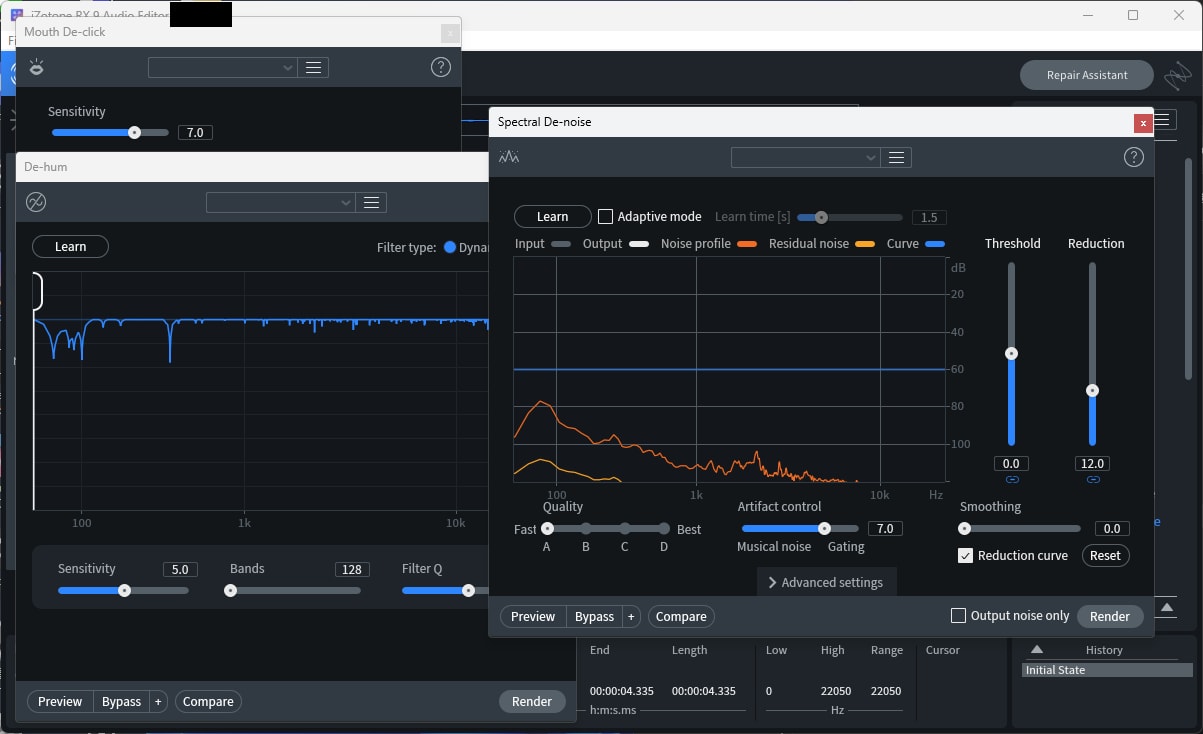Screen dimensions: 1203x734
Task: Select Initial State in History list
Action: 1107,670
